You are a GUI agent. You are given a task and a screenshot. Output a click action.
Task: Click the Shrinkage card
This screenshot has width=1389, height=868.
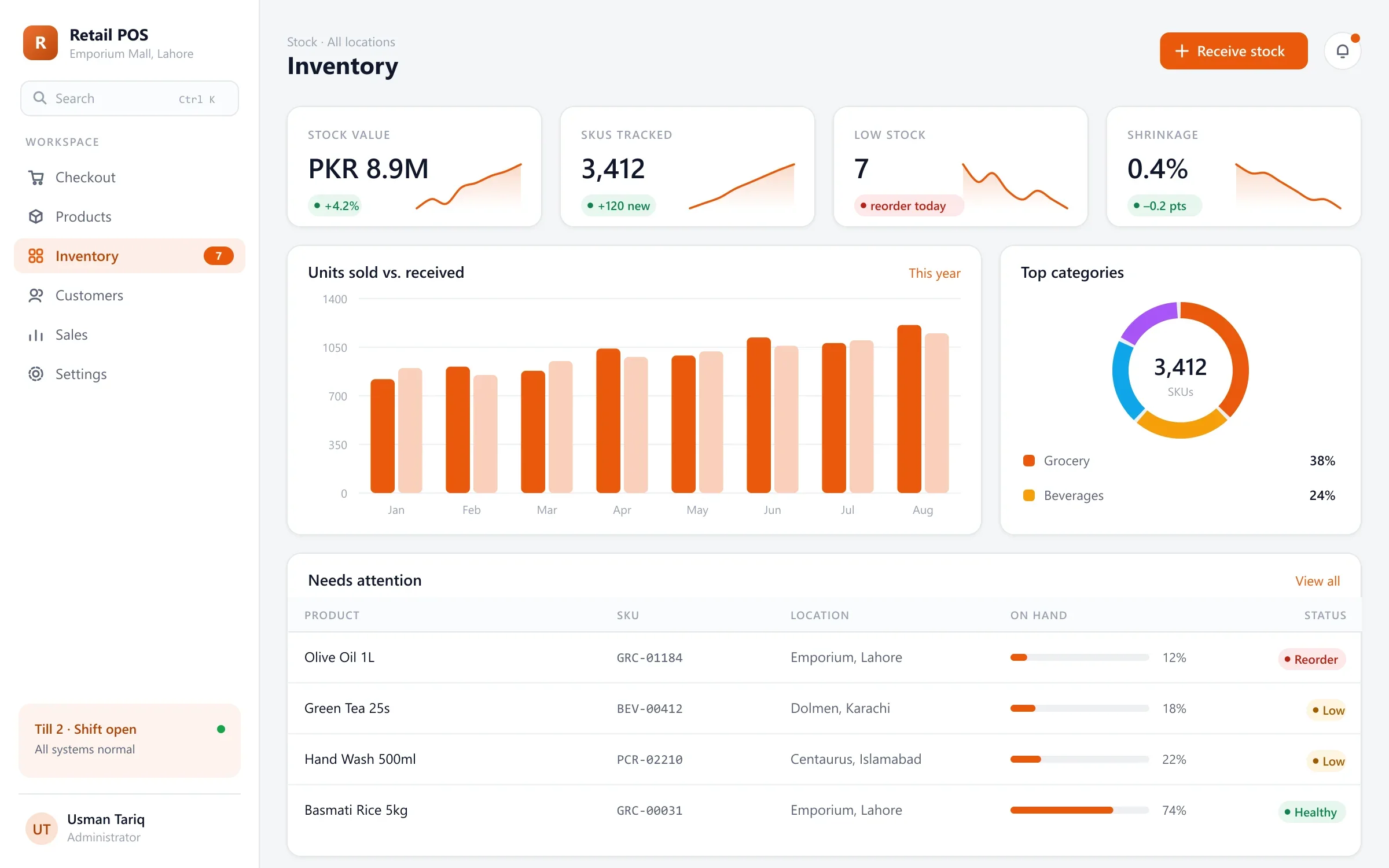[1233, 167]
